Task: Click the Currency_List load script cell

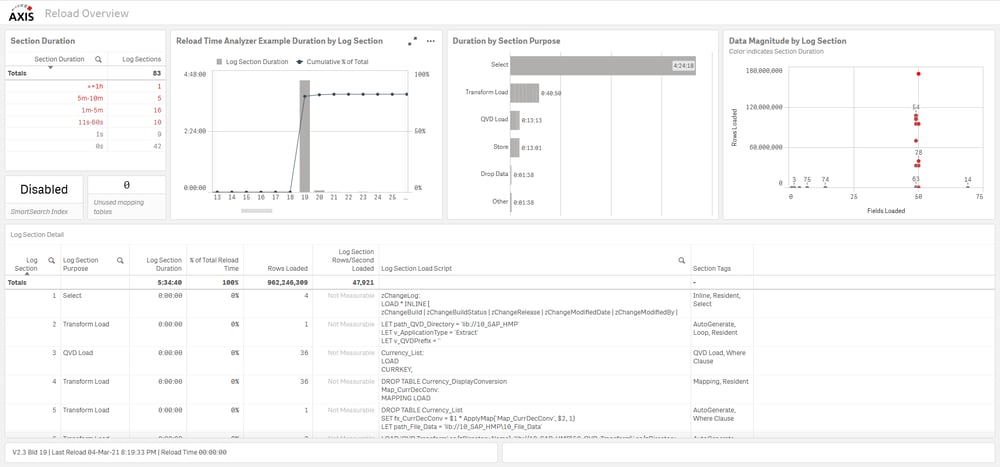Action: point(534,360)
